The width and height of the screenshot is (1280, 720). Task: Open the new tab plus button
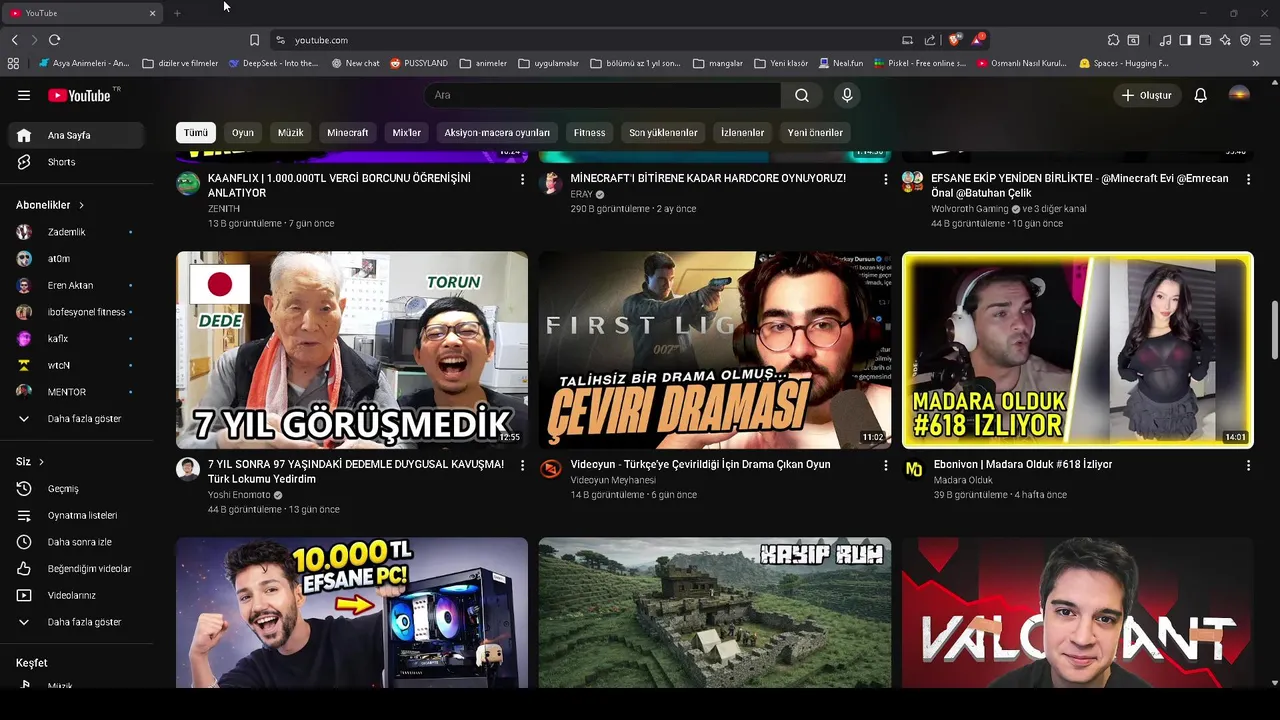point(177,13)
